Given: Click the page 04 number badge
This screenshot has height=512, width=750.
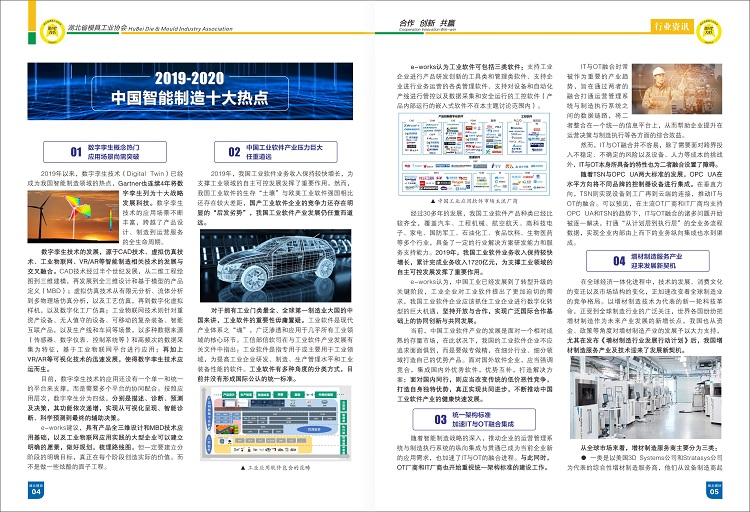Looking at the screenshot, I should click(x=36, y=491).
